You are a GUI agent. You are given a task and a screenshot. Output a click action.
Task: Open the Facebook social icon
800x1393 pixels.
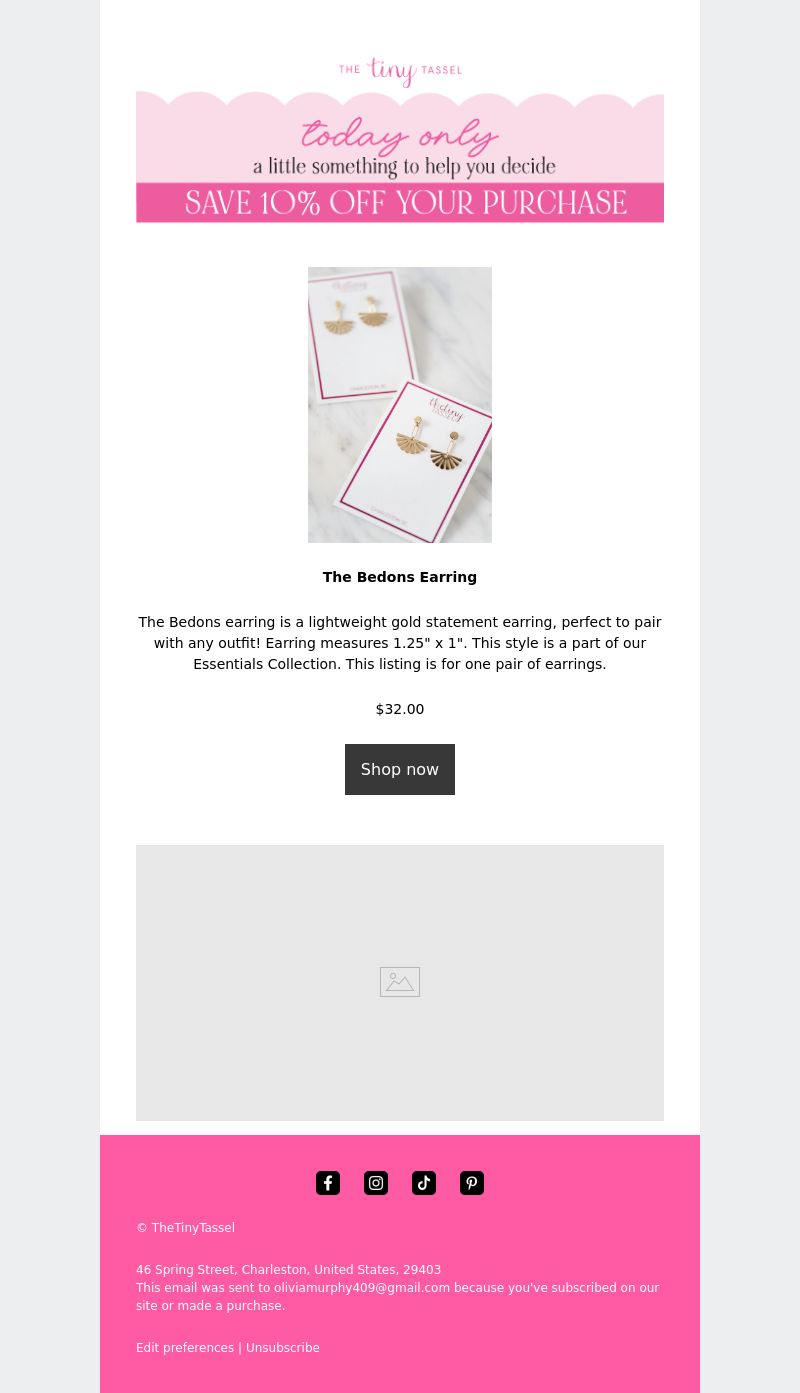point(328,1183)
